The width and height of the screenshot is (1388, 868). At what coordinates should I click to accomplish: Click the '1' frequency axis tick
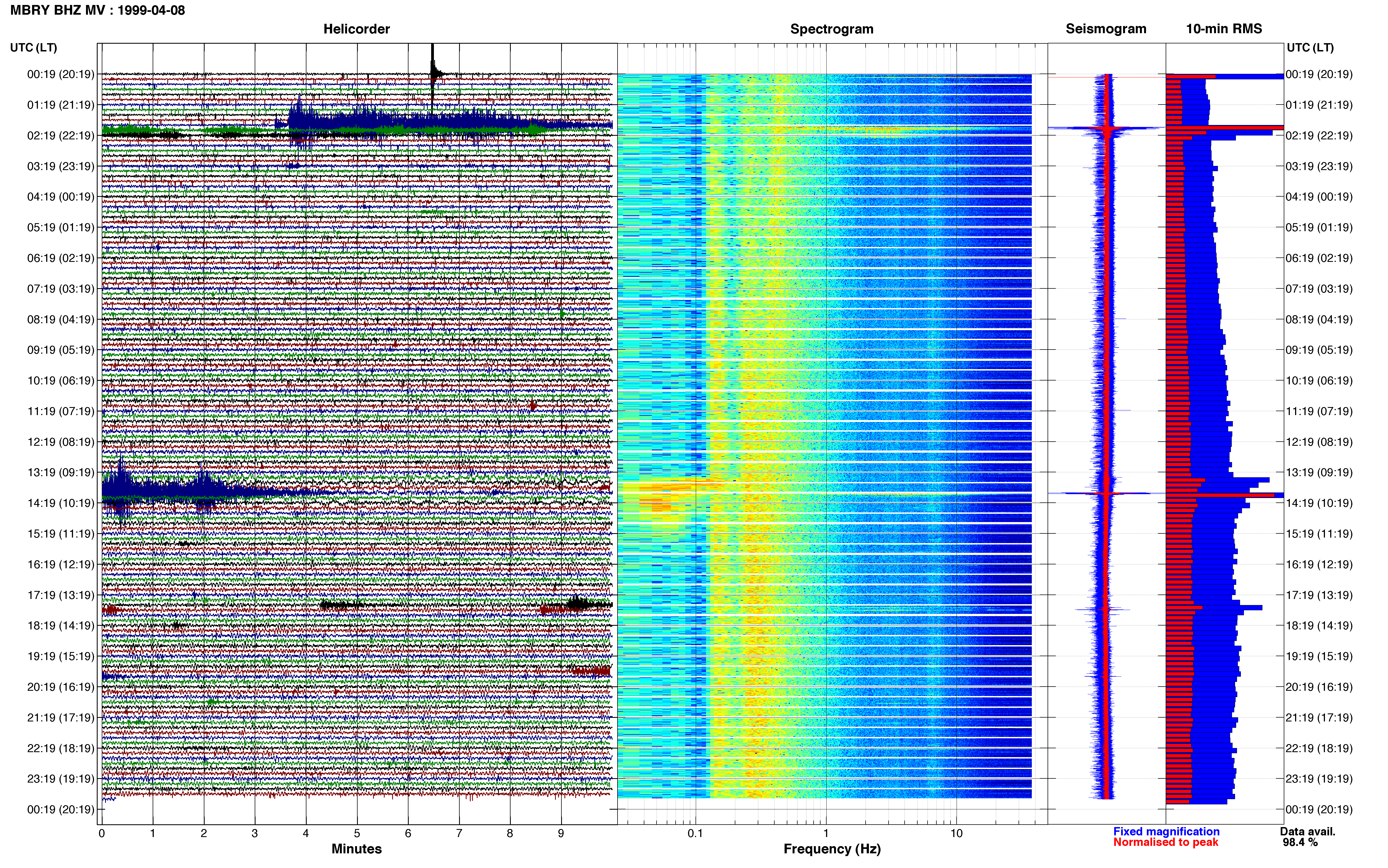tap(826, 833)
